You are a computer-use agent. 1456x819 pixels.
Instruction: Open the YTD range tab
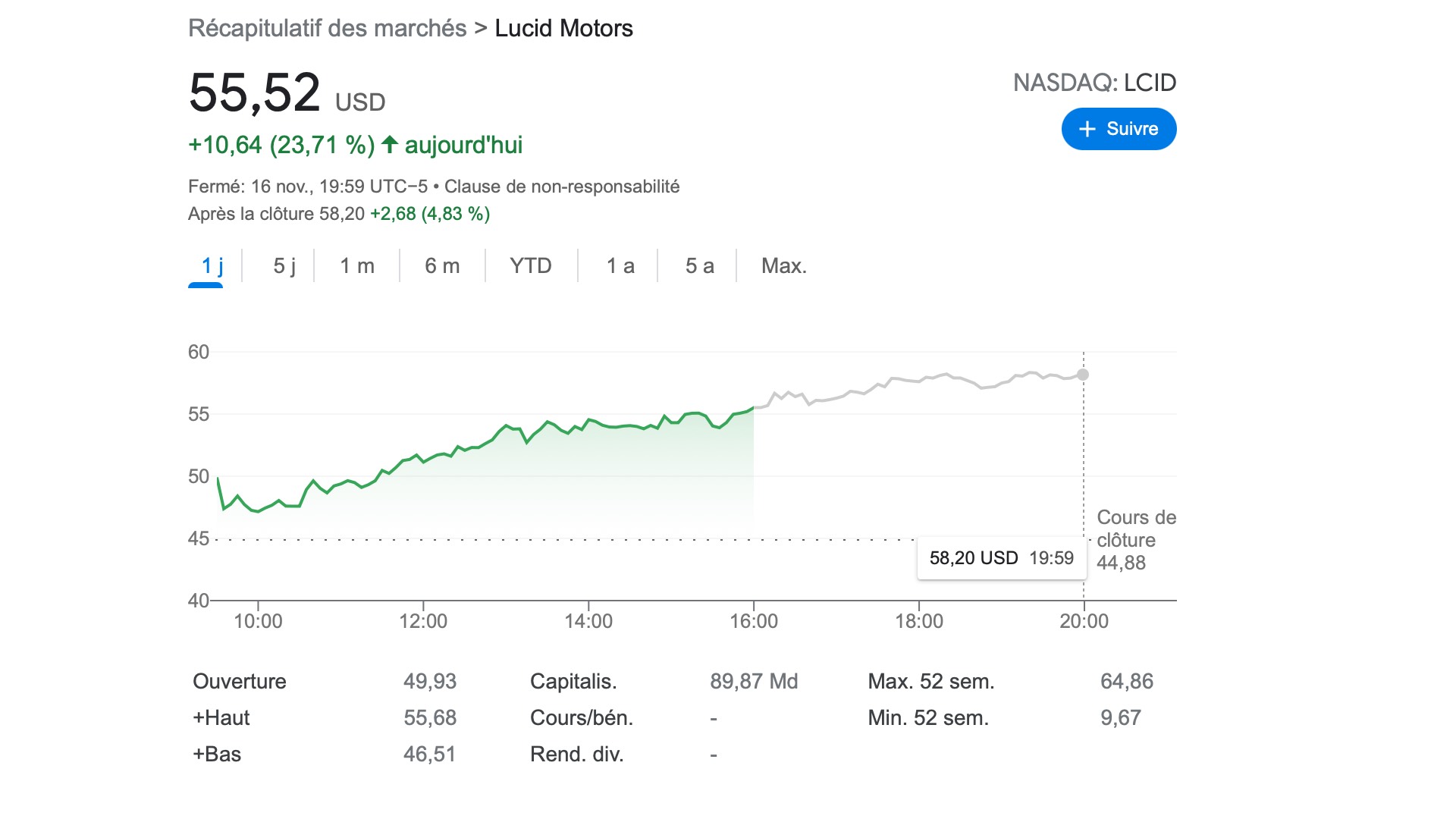(531, 266)
